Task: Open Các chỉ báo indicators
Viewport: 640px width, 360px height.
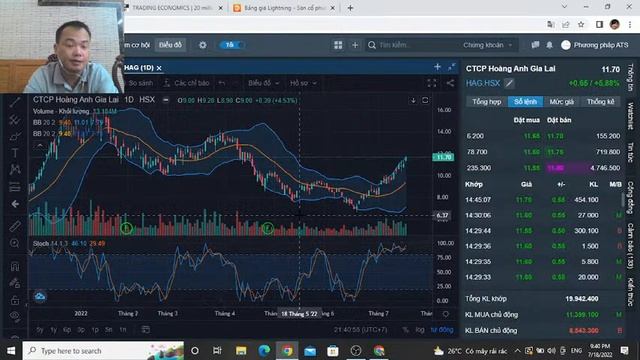Action: [186, 83]
